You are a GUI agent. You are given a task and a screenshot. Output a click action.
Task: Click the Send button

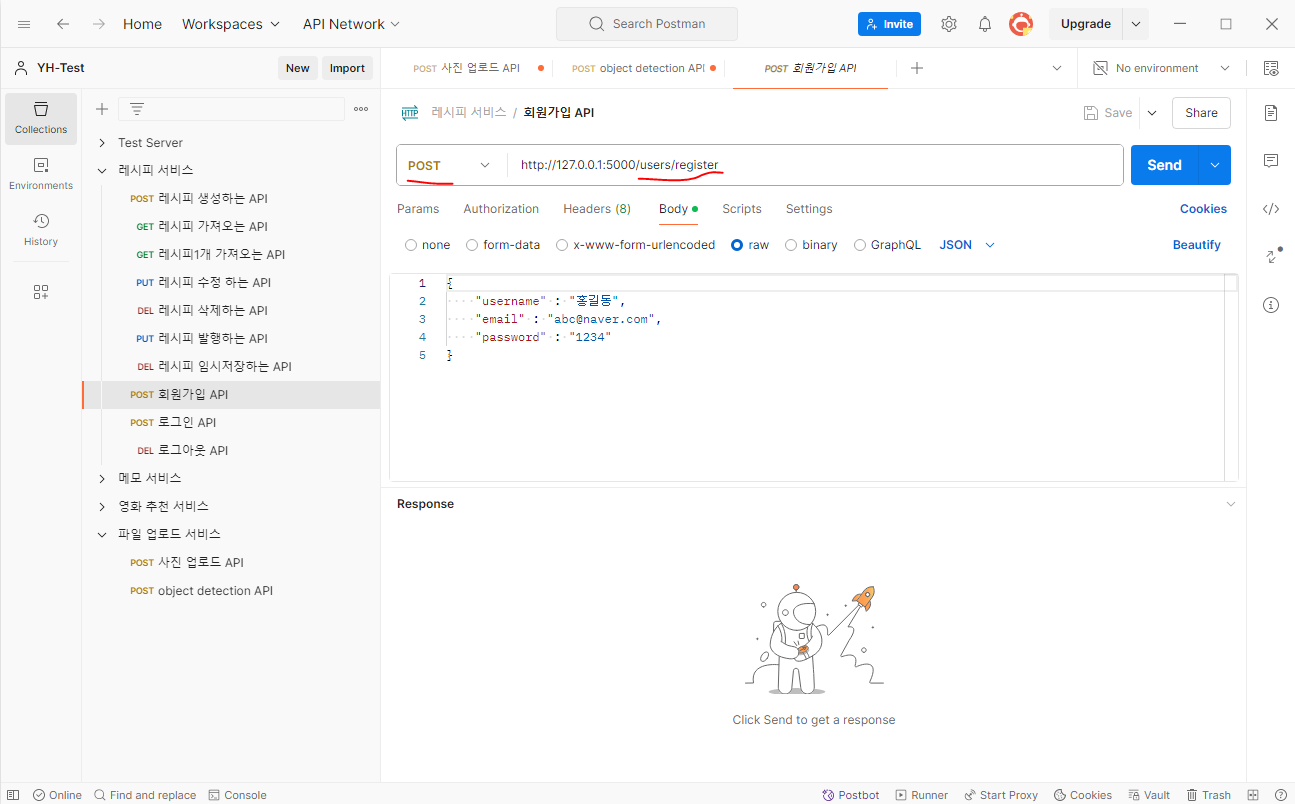[x=1164, y=165]
